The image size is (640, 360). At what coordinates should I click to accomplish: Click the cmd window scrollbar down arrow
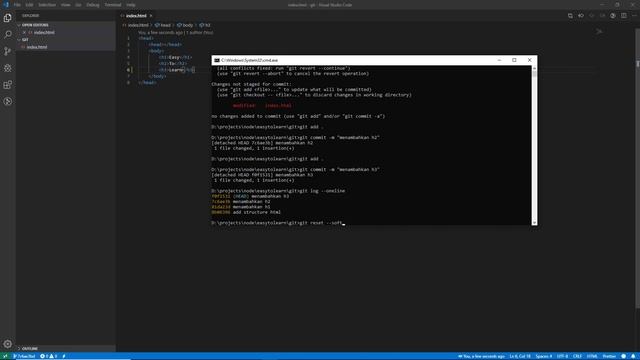(534, 222)
